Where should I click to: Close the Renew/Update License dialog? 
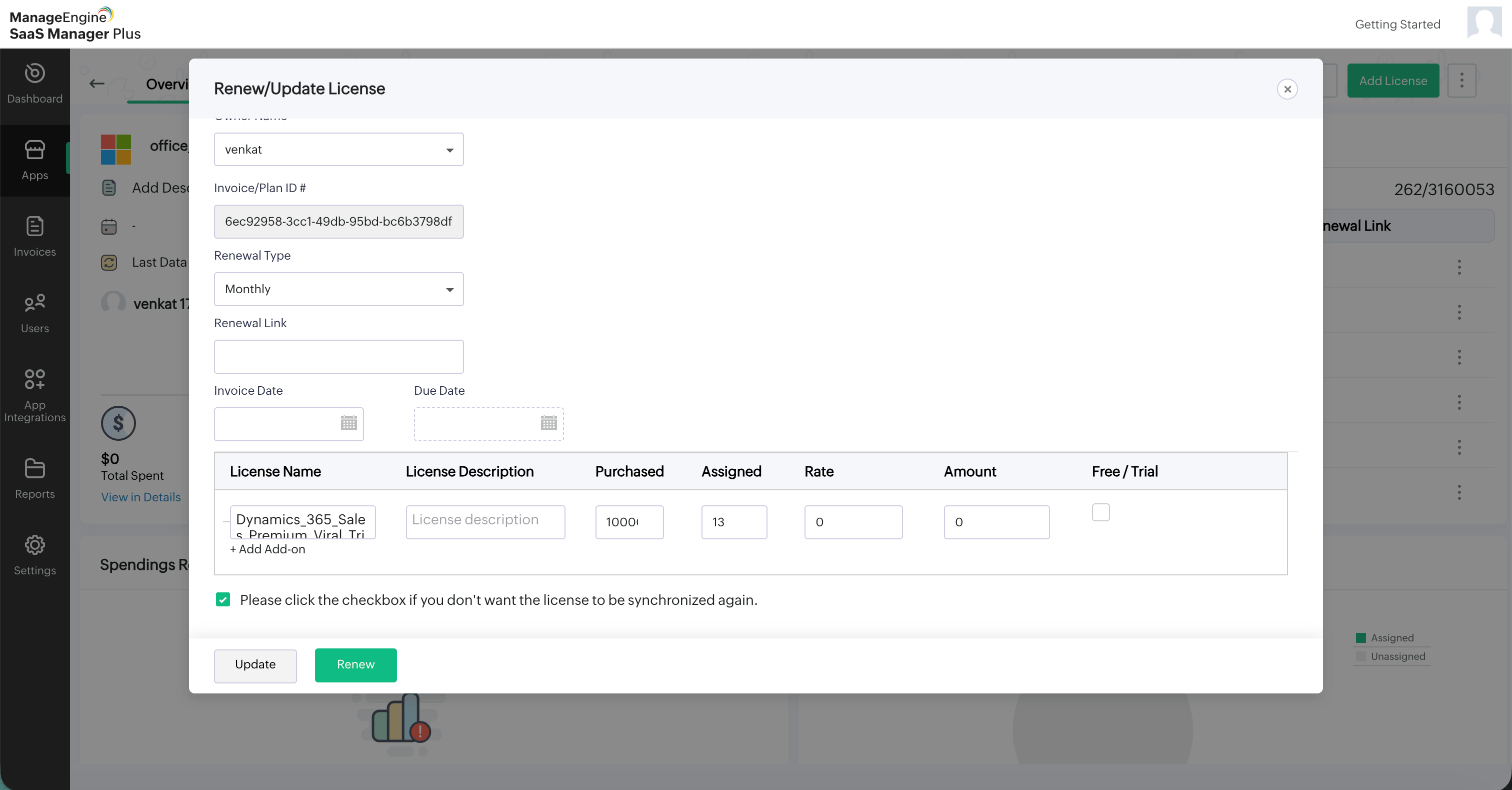point(1286,89)
